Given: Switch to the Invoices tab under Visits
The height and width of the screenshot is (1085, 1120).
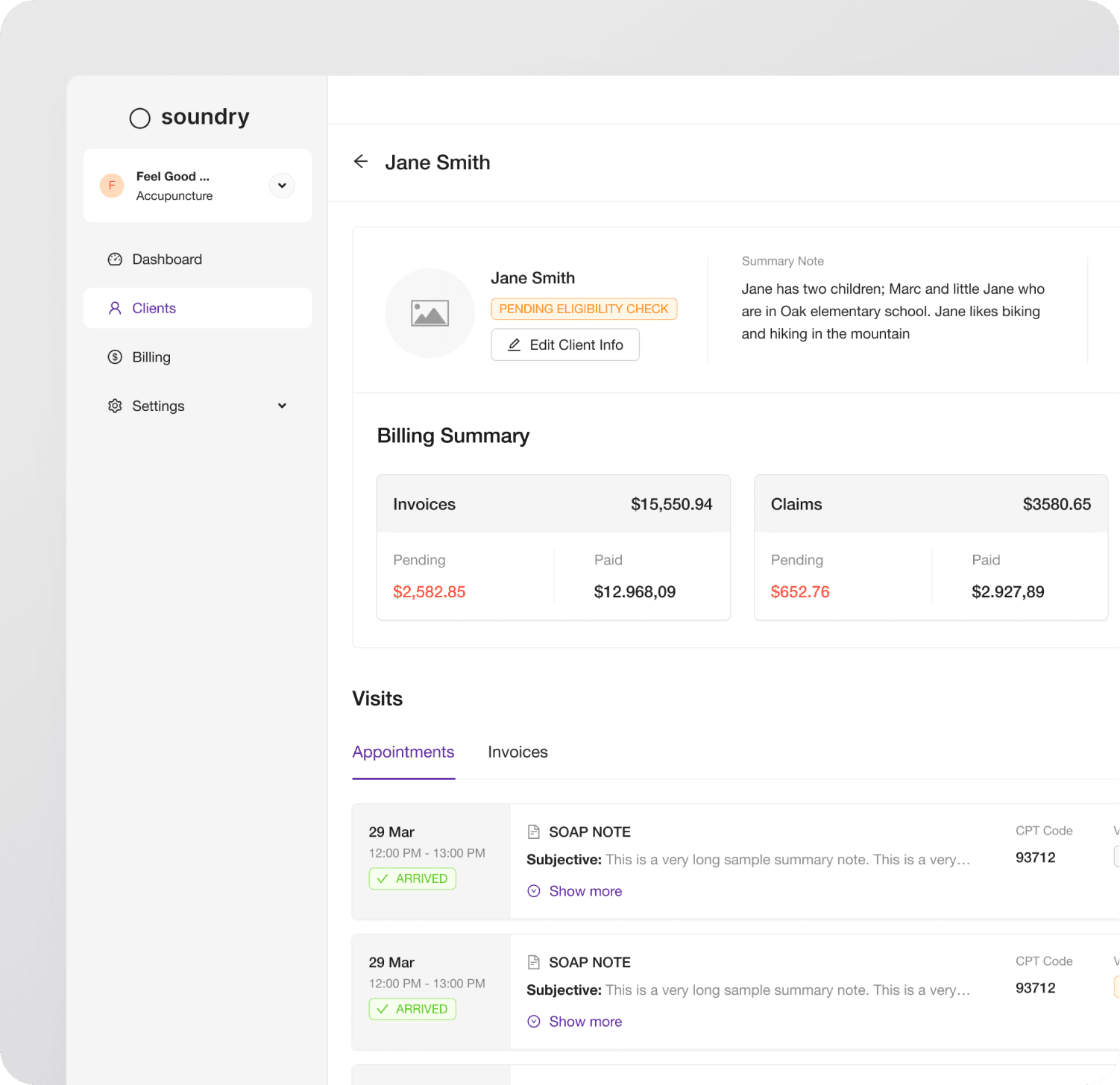Looking at the screenshot, I should pos(517,752).
